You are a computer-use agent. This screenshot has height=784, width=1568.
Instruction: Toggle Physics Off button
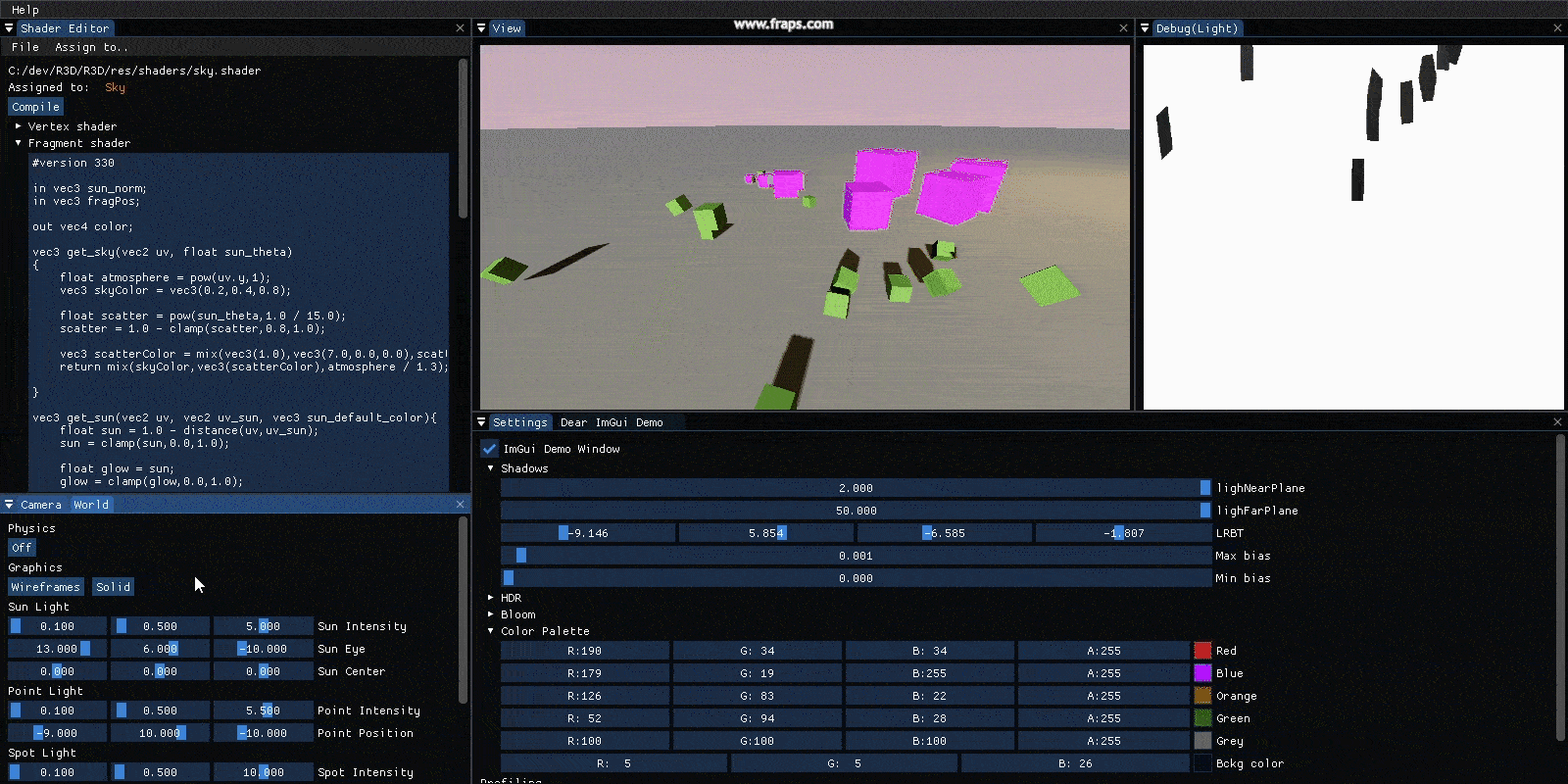[x=22, y=548]
